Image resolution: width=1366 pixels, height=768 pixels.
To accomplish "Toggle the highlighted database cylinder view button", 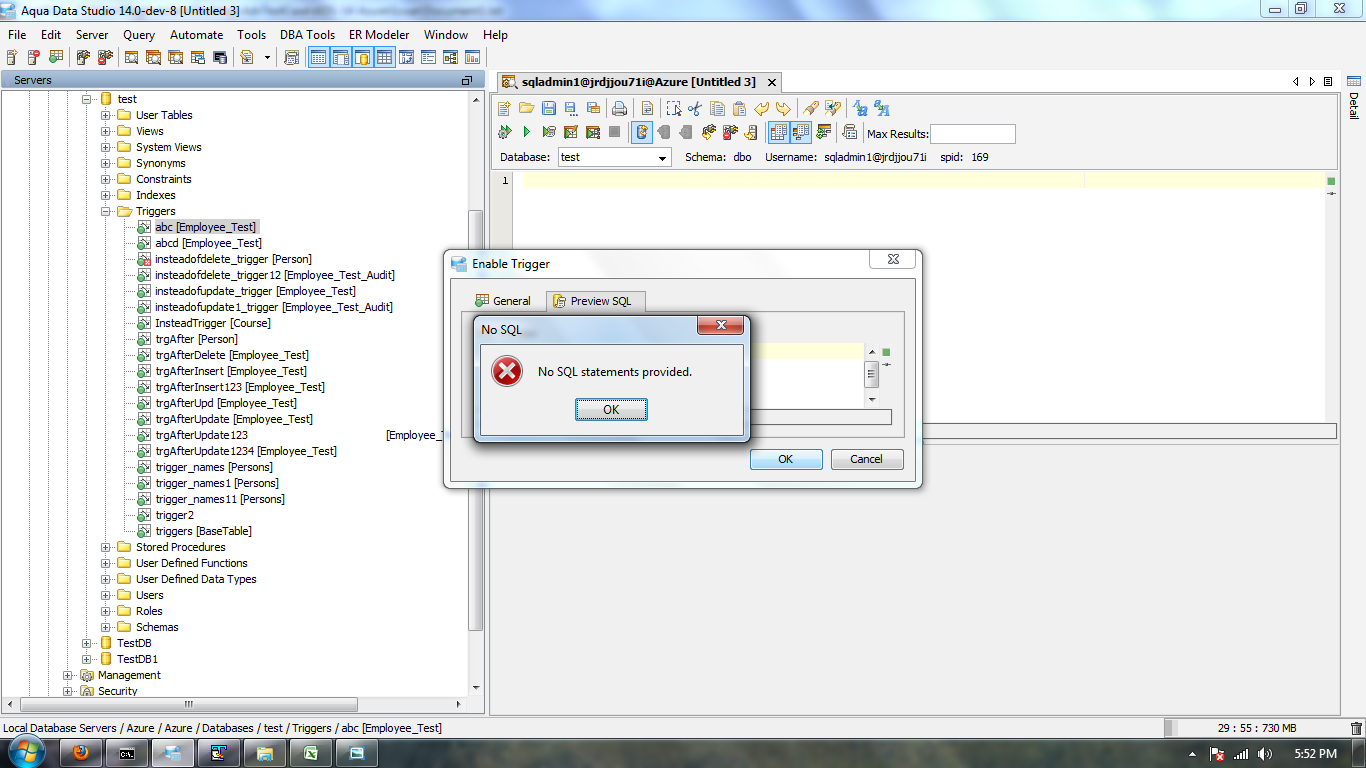I will click(x=362, y=57).
